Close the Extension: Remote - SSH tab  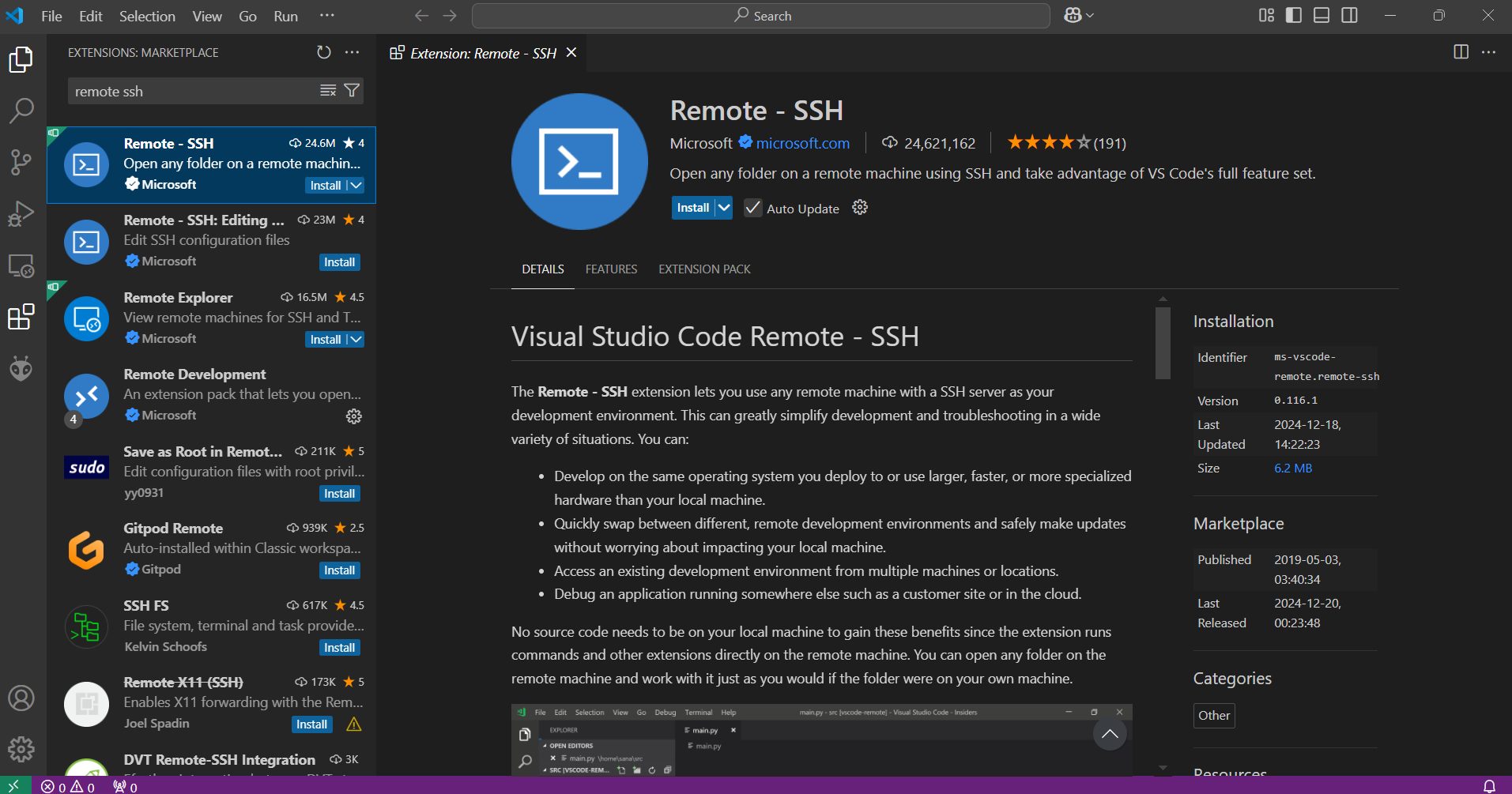click(571, 53)
